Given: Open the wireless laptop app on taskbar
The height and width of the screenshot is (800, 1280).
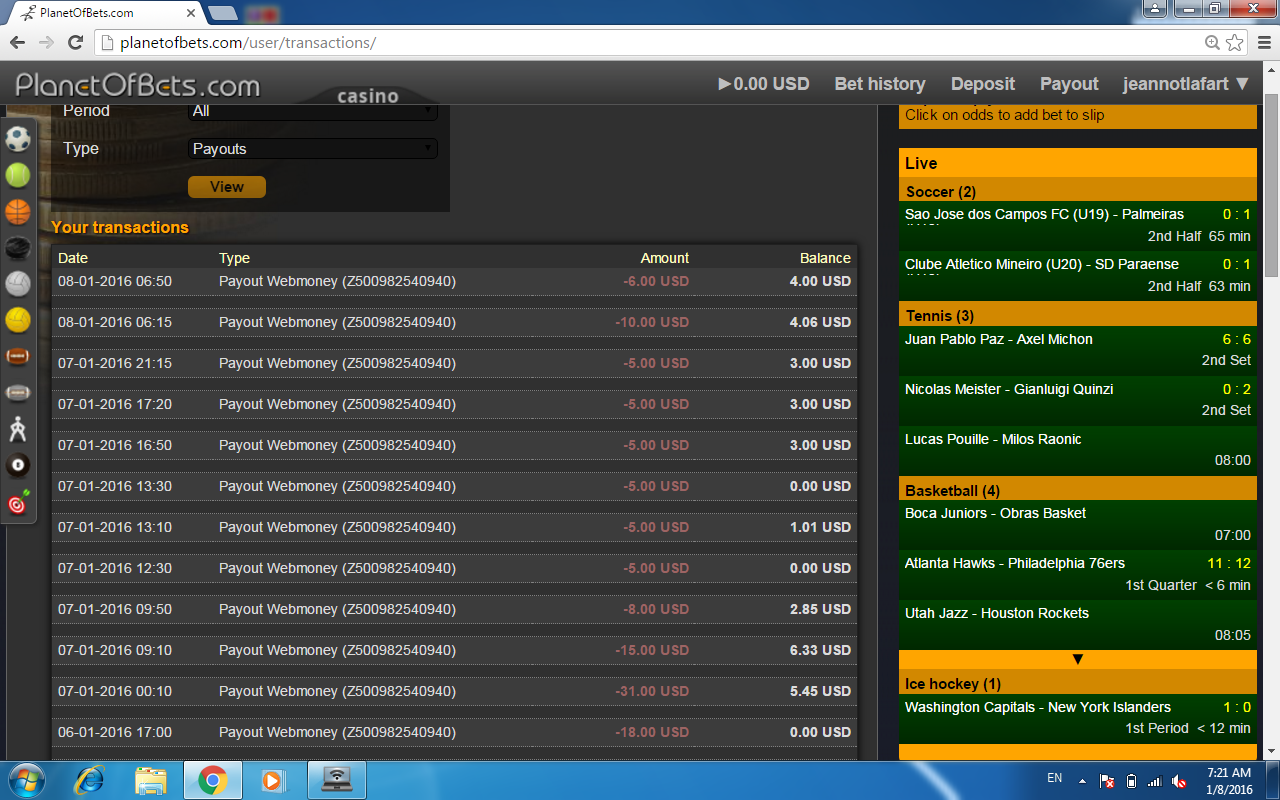Looking at the screenshot, I should pyautogui.click(x=336, y=779).
